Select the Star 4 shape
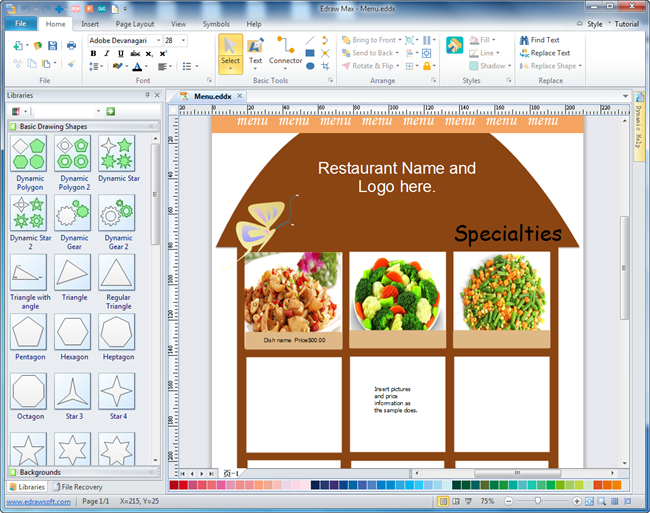650x513 pixels. [x=118, y=390]
